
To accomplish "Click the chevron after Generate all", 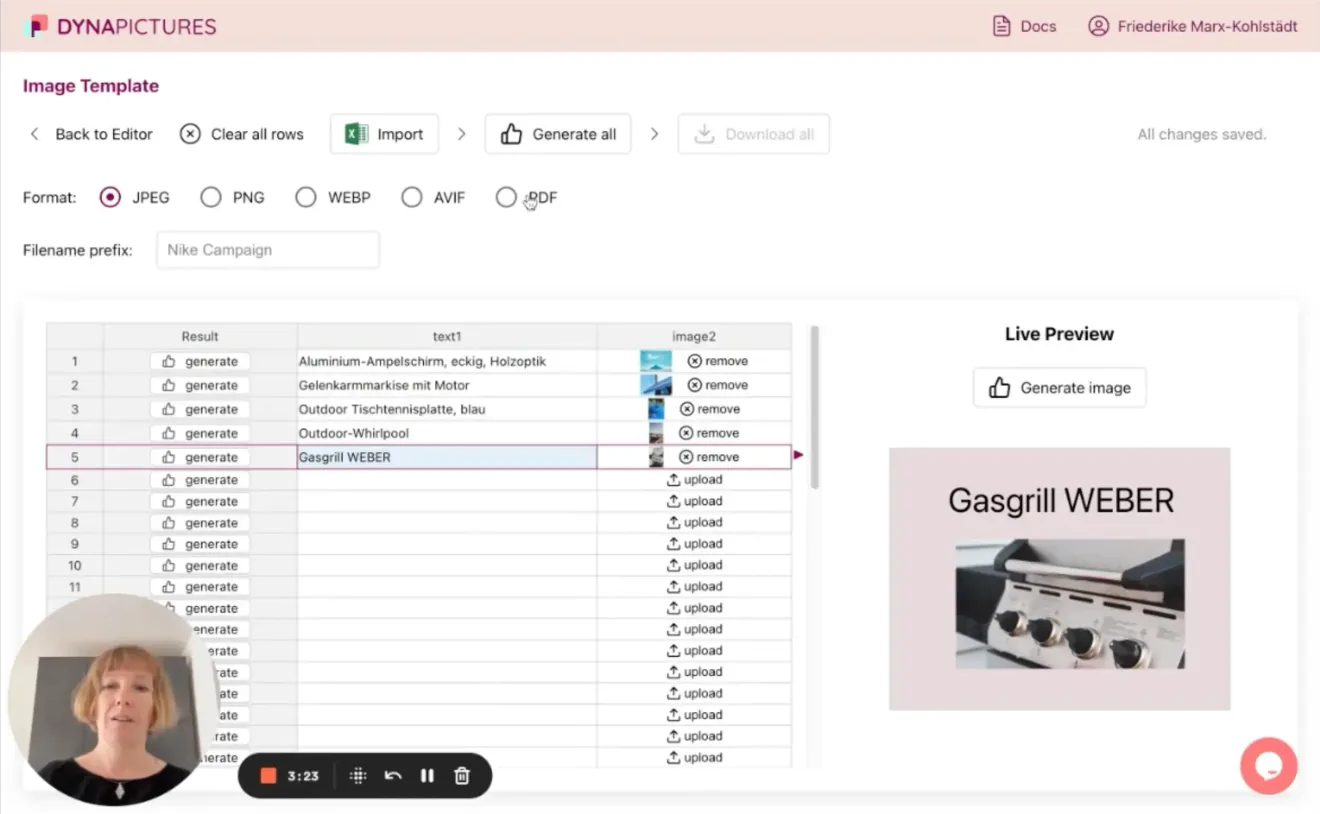I will (654, 134).
